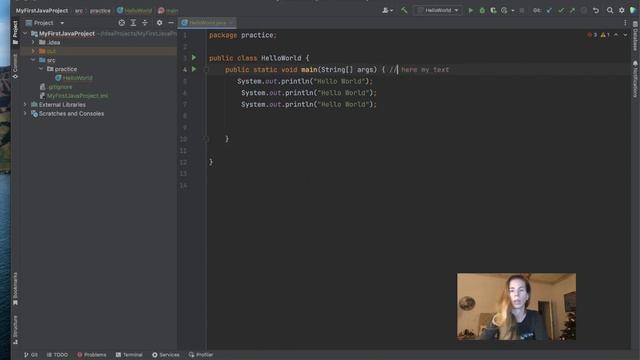
Task: Open the Profiler tool window tab
Action: tap(201, 355)
